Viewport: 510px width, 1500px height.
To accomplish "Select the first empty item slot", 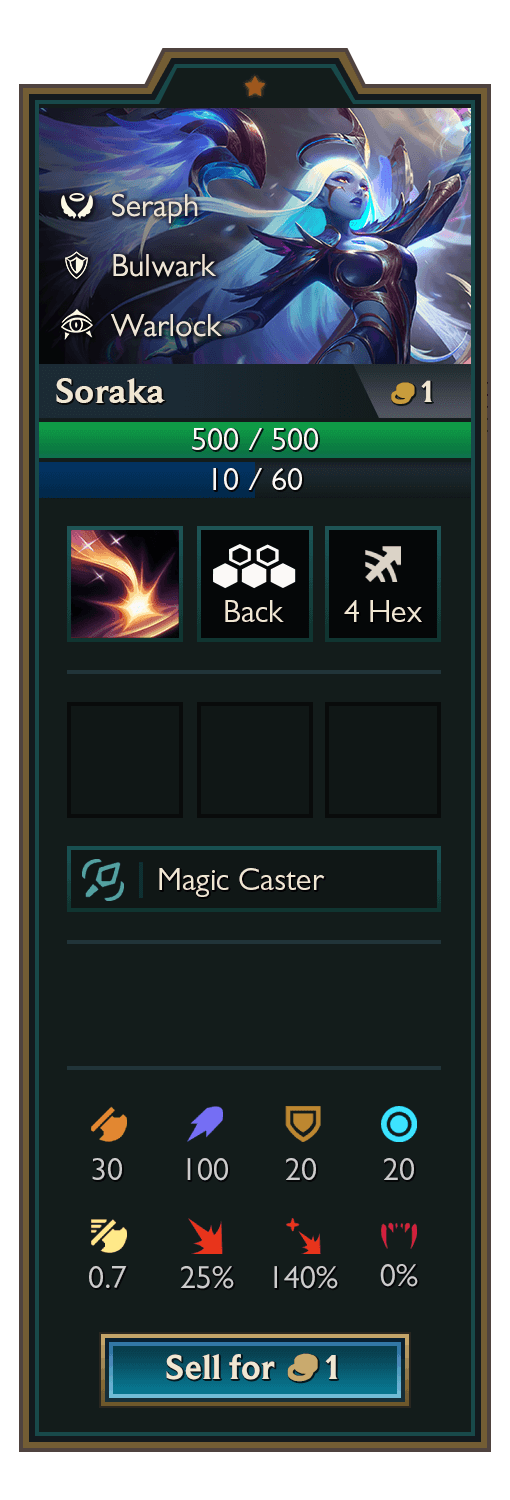I will pos(125,760).
